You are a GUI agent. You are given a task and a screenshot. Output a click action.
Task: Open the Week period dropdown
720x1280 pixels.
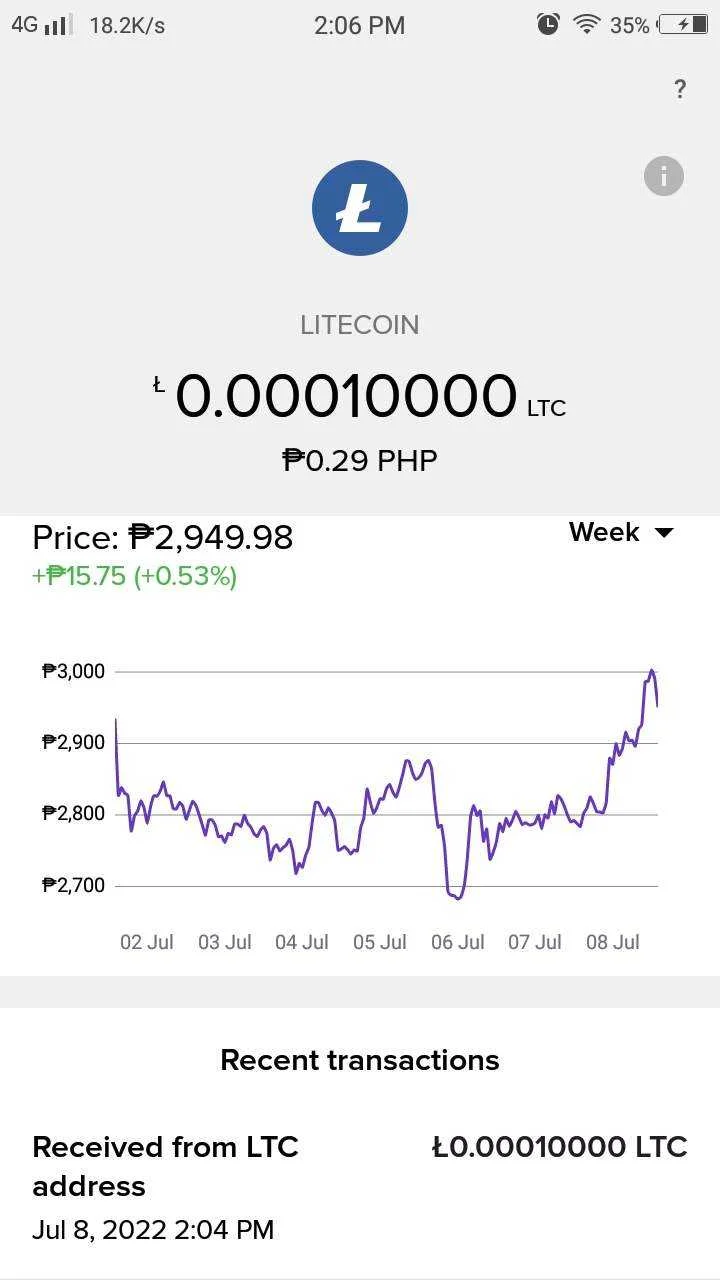coord(621,532)
